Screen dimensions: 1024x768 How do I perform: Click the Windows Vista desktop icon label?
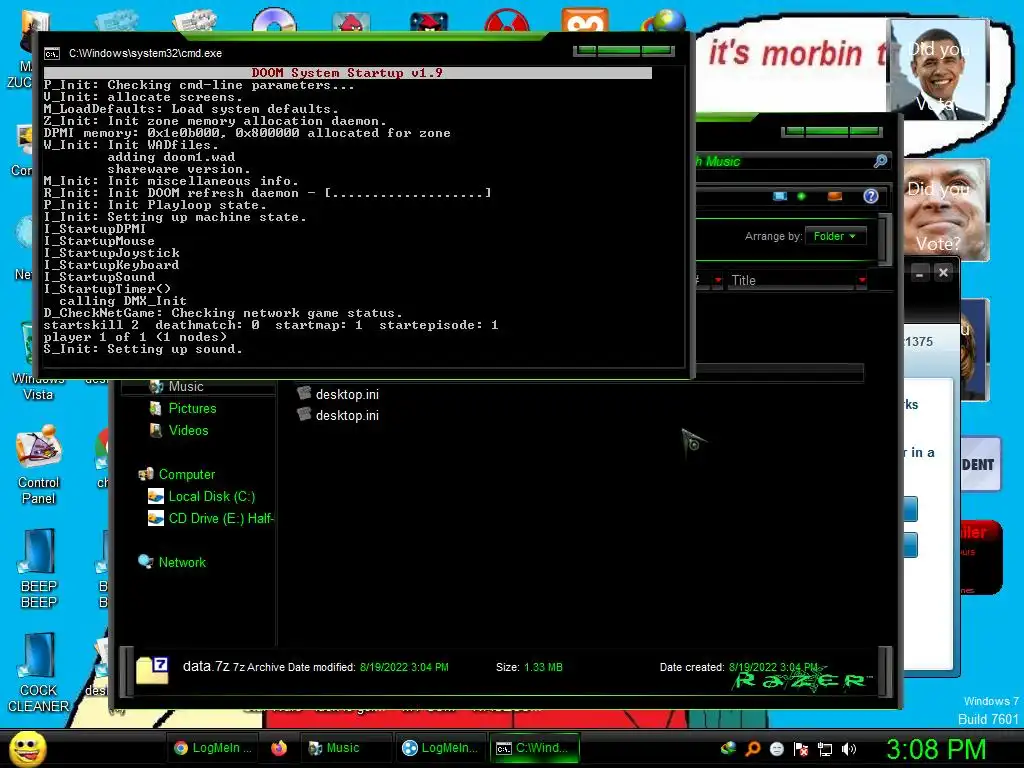point(38,387)
